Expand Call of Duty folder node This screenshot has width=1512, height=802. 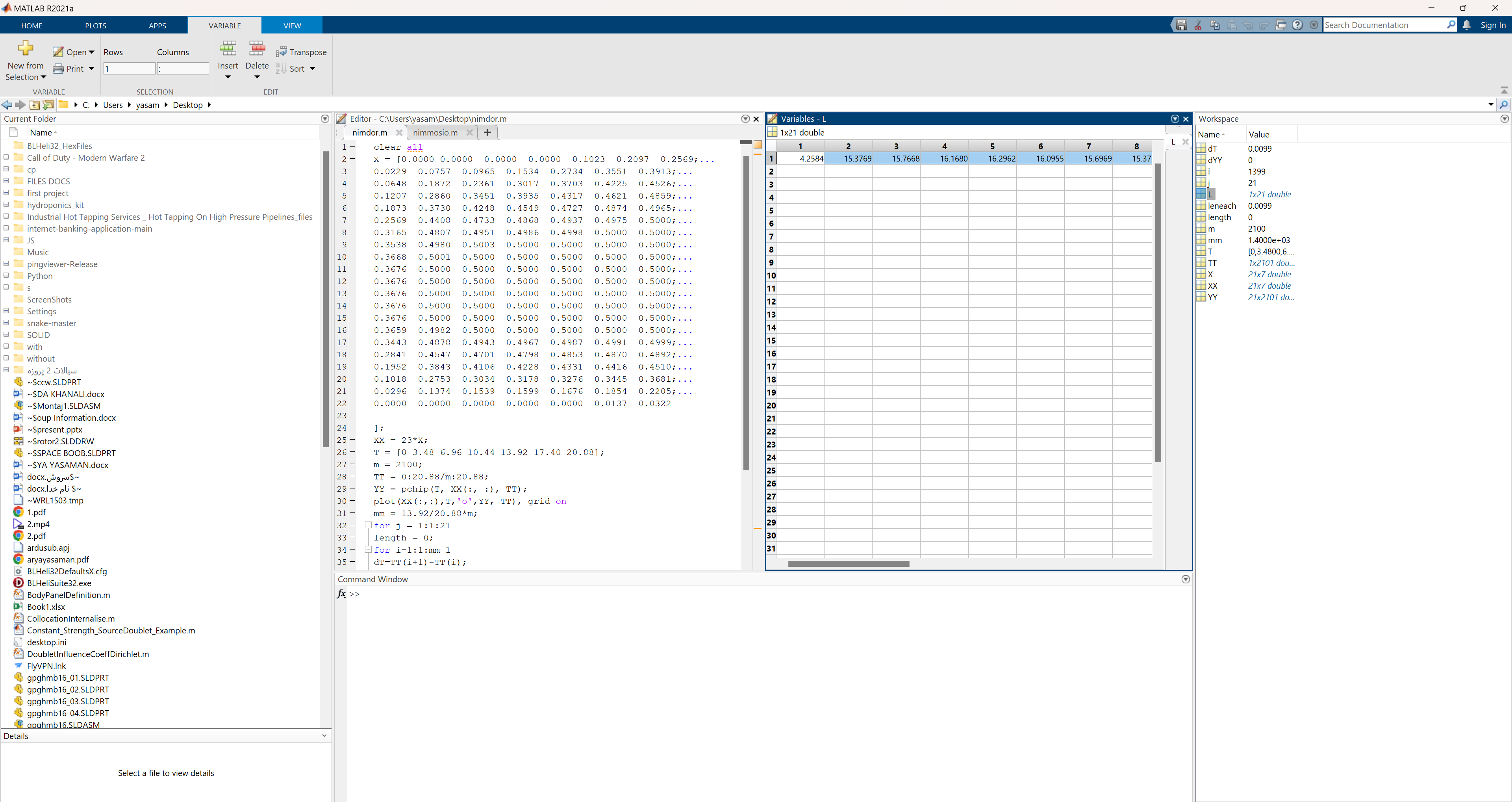(x=6, y=157)
